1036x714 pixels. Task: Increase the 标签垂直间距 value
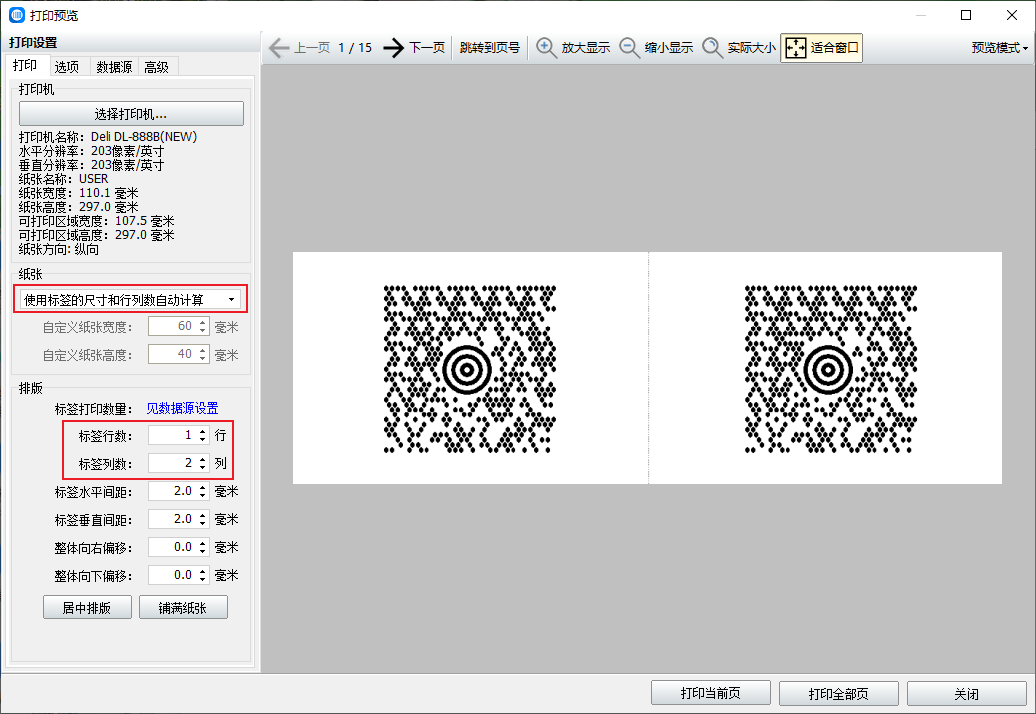203,515
